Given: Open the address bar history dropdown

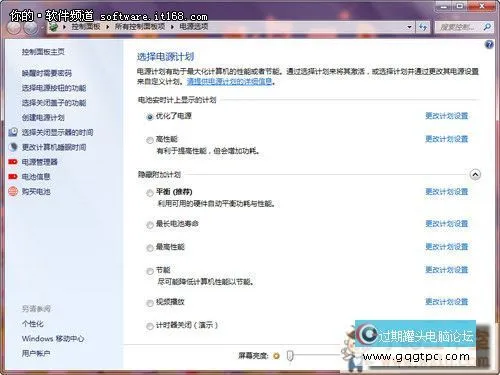Looking at the screenshot, I should pos(409,27).
